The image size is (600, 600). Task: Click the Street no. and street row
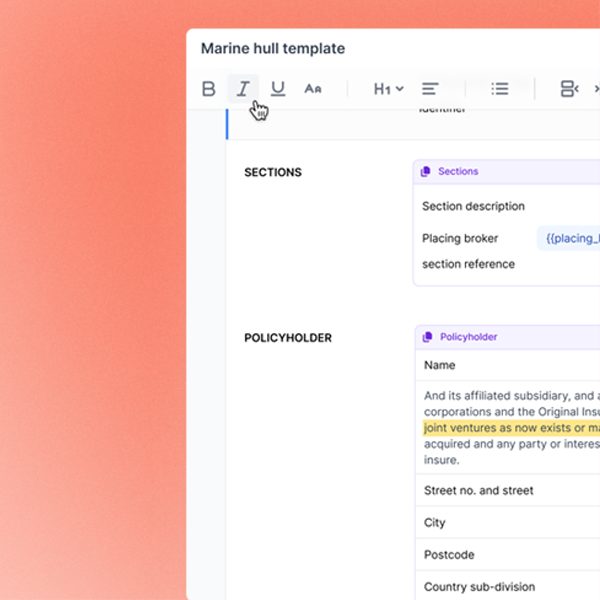[x=507, y=490]
